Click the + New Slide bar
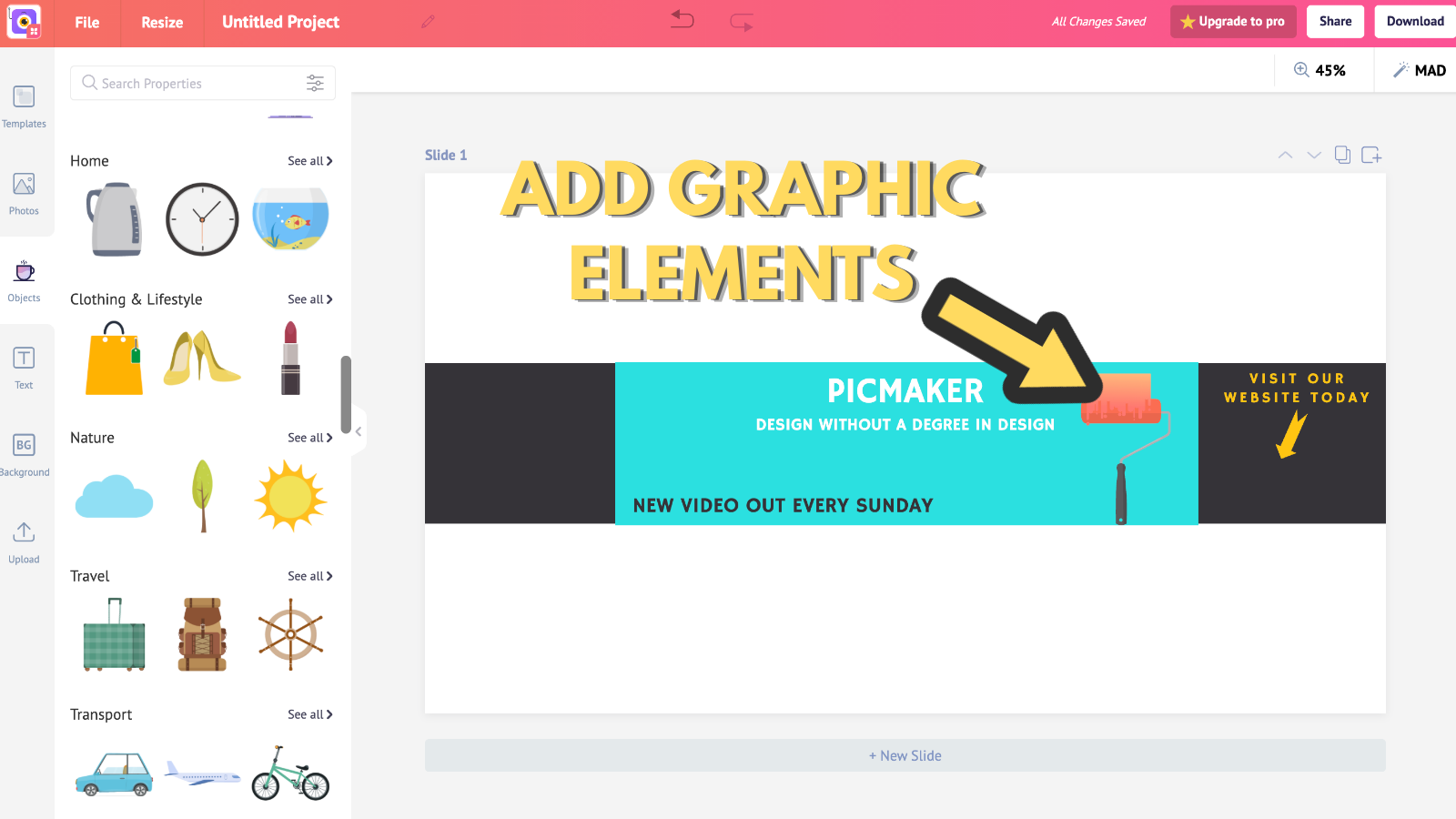 [905, 755]
